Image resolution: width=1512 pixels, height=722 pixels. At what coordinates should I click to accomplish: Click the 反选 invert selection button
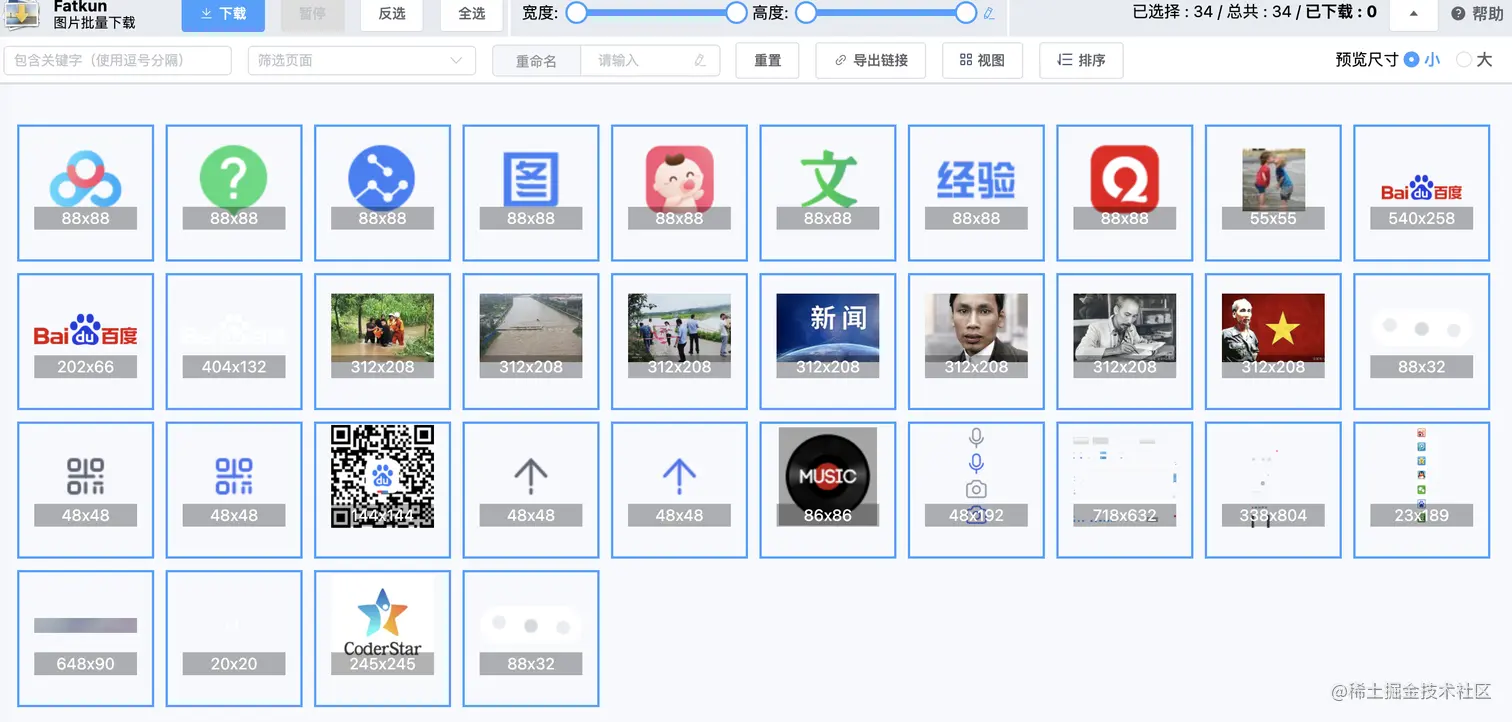(392, 14)
